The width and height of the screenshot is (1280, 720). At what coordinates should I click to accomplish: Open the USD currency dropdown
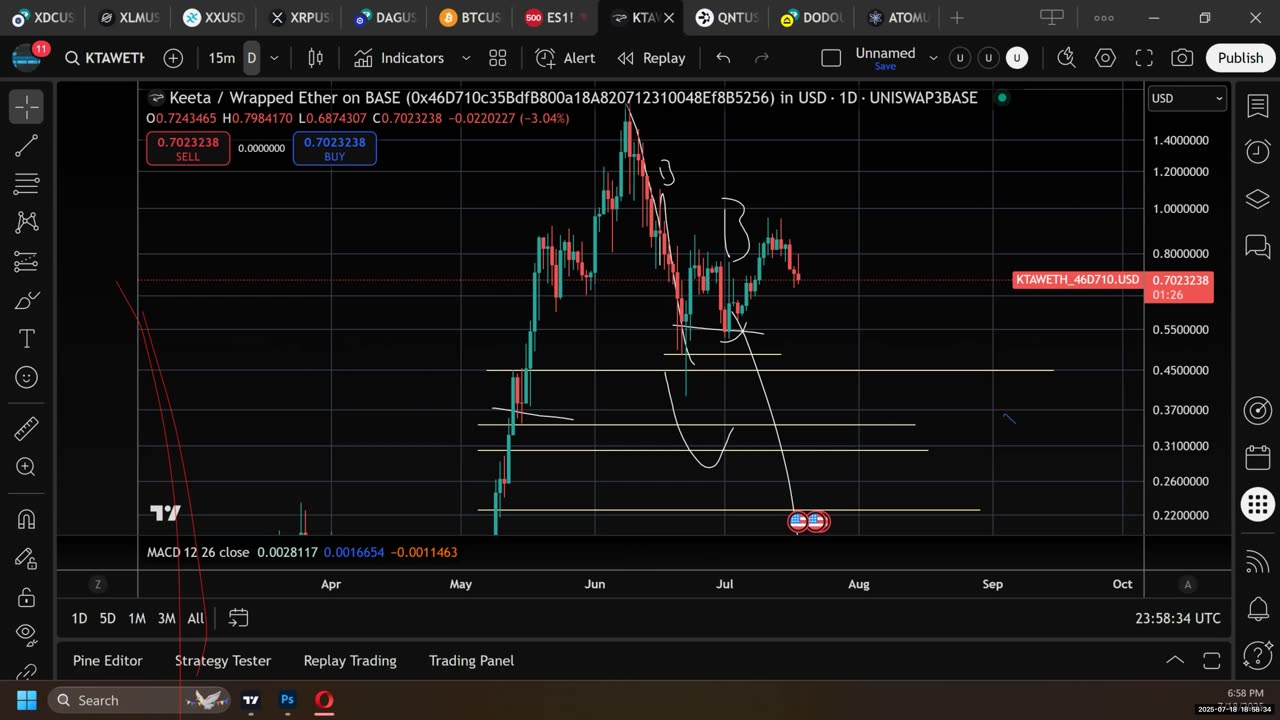tap(1186, 98)
